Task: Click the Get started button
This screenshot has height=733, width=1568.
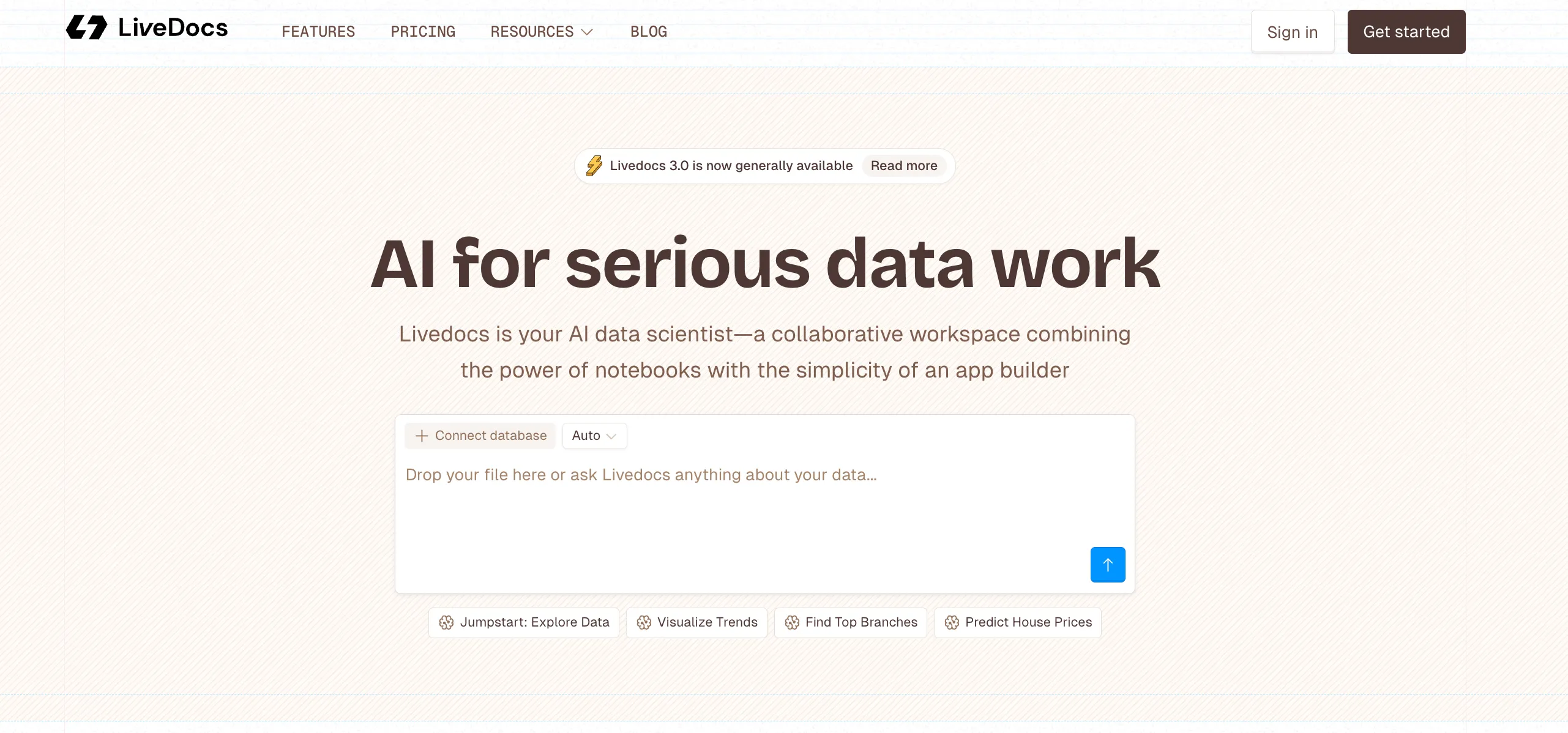Action: click(1406, 32)
